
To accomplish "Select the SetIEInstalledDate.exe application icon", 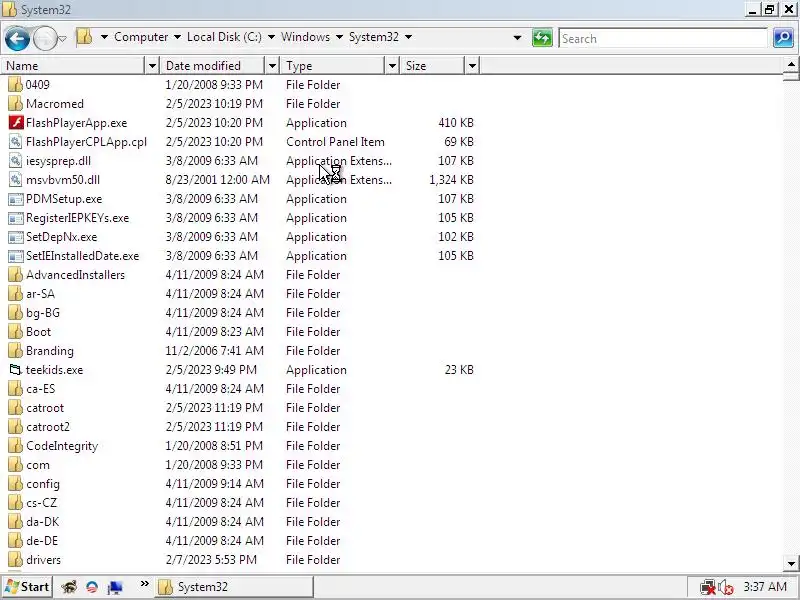I will coord(16,256).
